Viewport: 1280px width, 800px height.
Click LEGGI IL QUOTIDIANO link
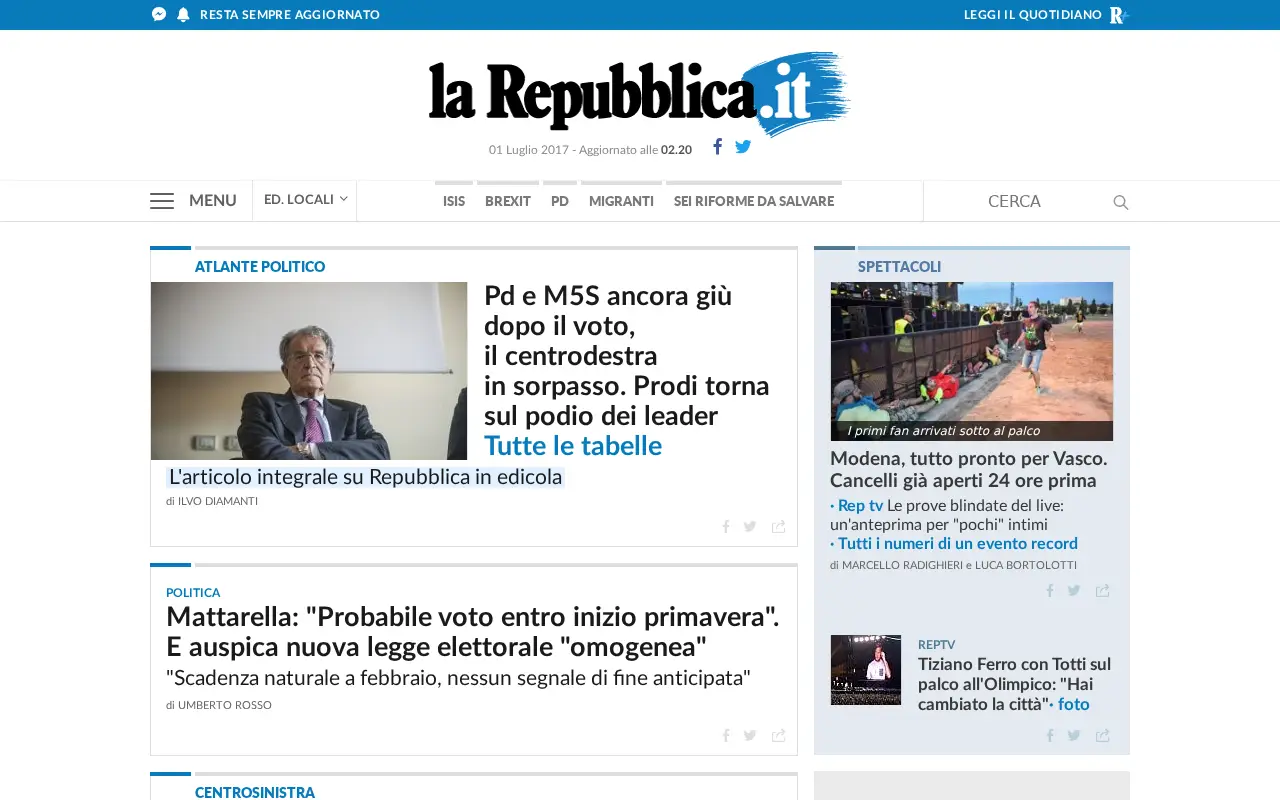point(1033,15)
